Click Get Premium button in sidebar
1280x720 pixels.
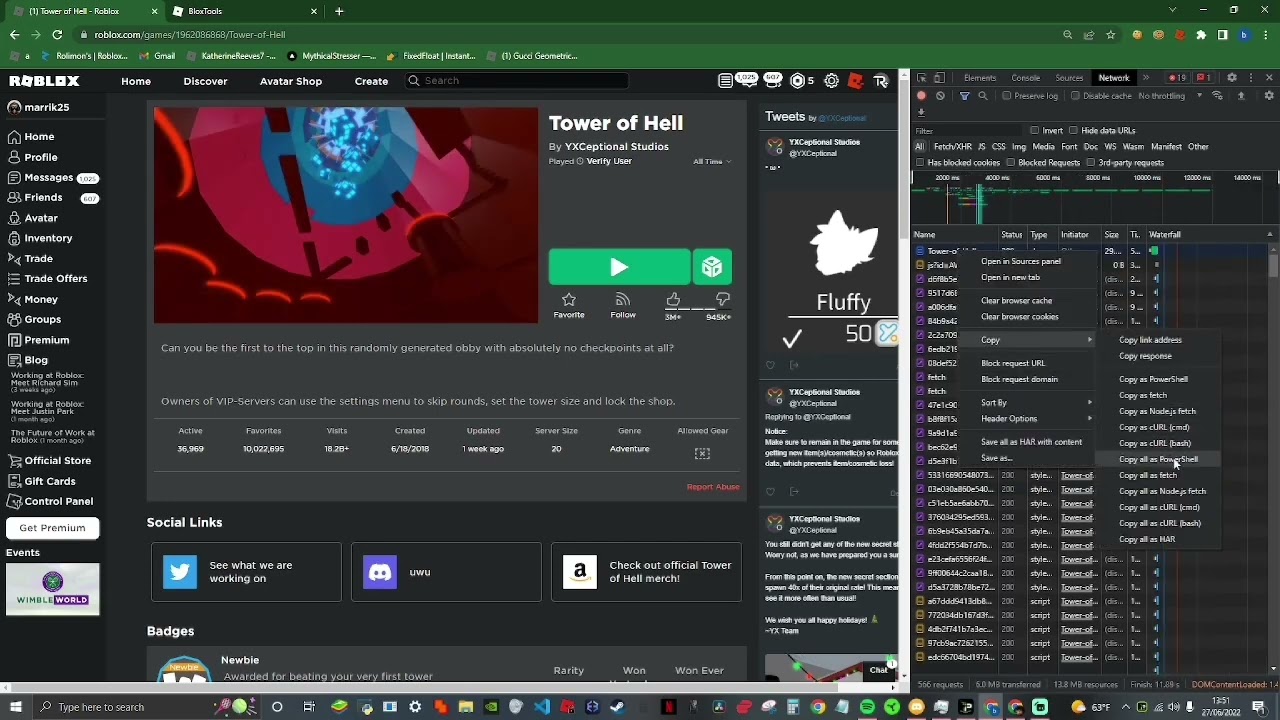(52, 528)
